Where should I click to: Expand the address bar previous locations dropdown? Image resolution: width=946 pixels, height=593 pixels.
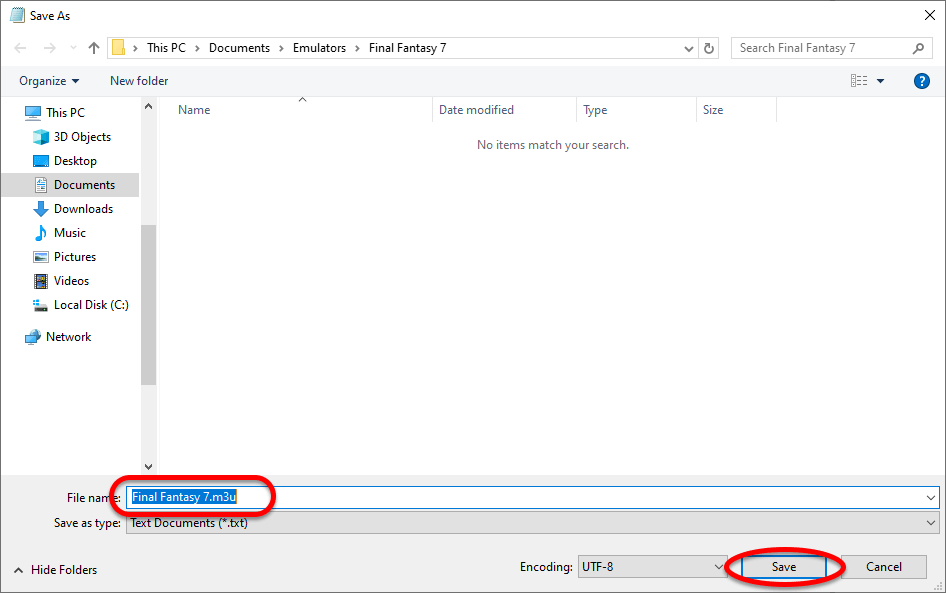tap(689, 48)
